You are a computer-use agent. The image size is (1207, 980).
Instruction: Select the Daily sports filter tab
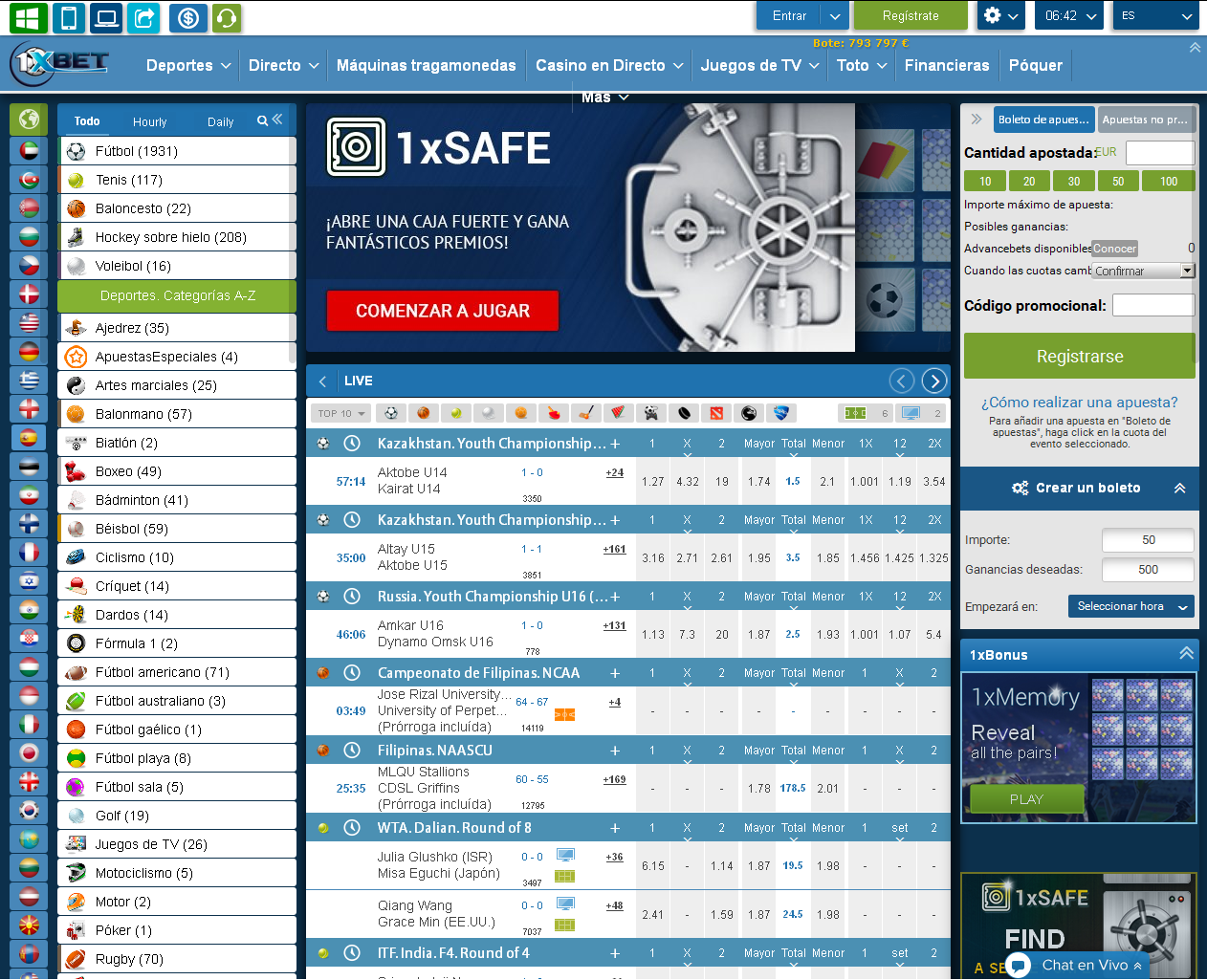pyautogui.click(x=220, y=121)
